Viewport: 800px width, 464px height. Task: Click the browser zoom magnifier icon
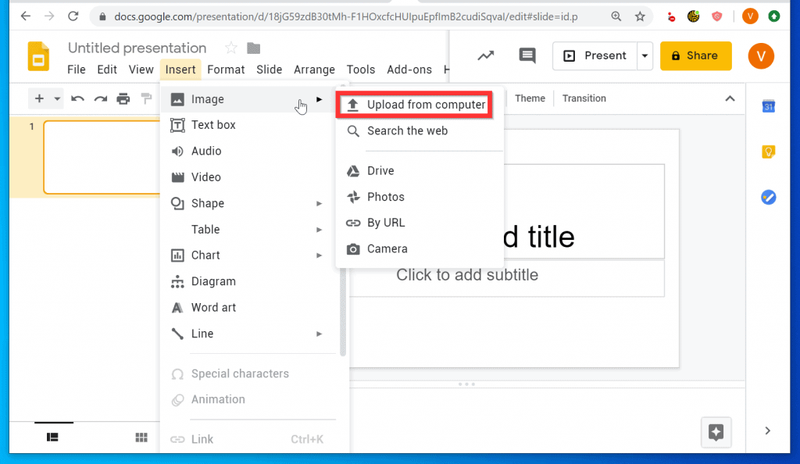click(x=616, y=16)
